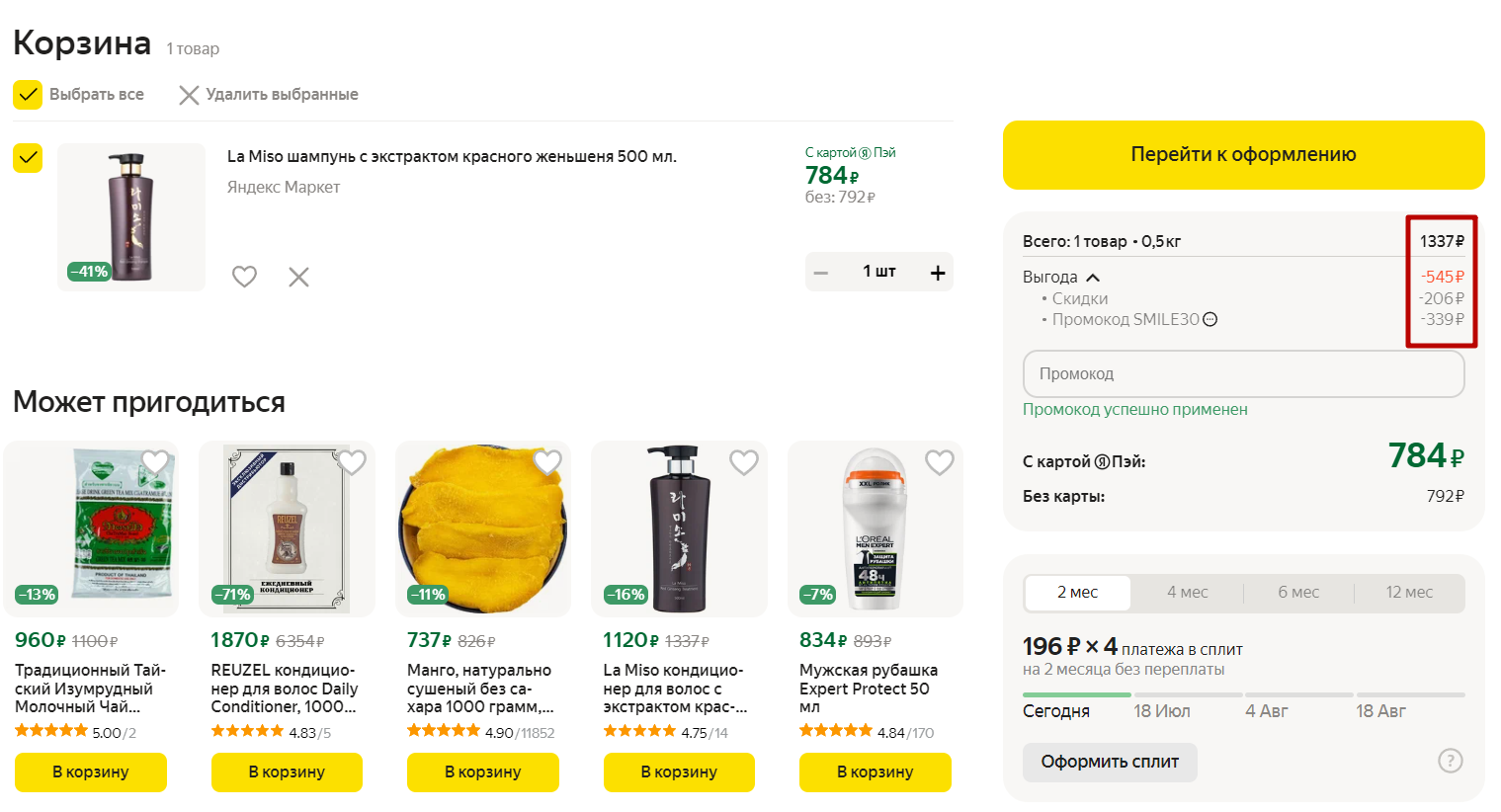Click heart on L'Oreal Men Expert card
This screenshot has width=1501, height=812.
point(939,461)
